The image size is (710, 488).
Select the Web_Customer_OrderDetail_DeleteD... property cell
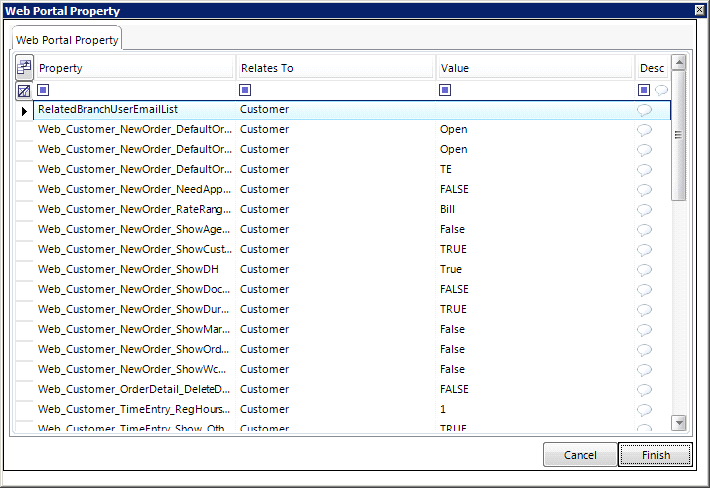point(135,389)
